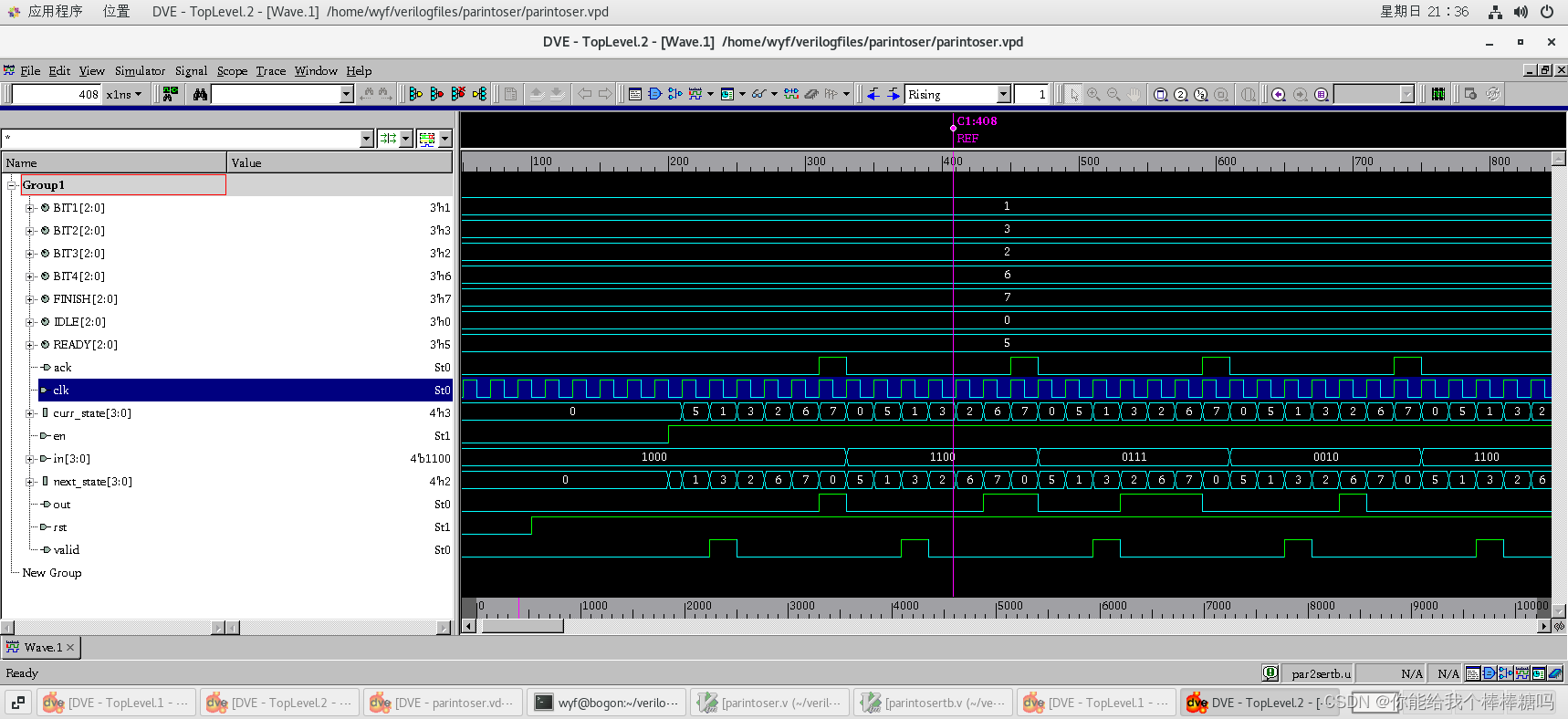This screenshot has height=719, width=1568.
Task: Open the File menu
Action: coord(30,70)
